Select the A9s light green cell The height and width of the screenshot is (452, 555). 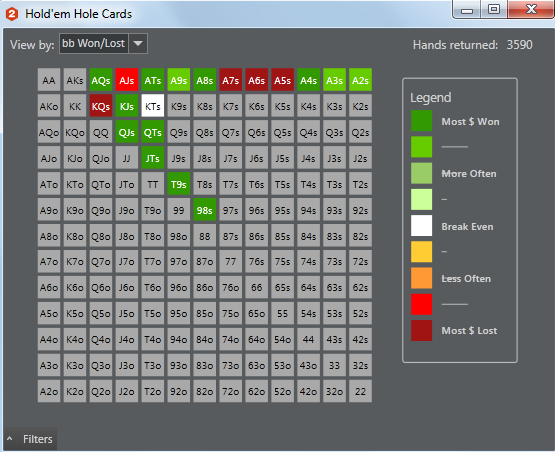click(x=179, y=80)
